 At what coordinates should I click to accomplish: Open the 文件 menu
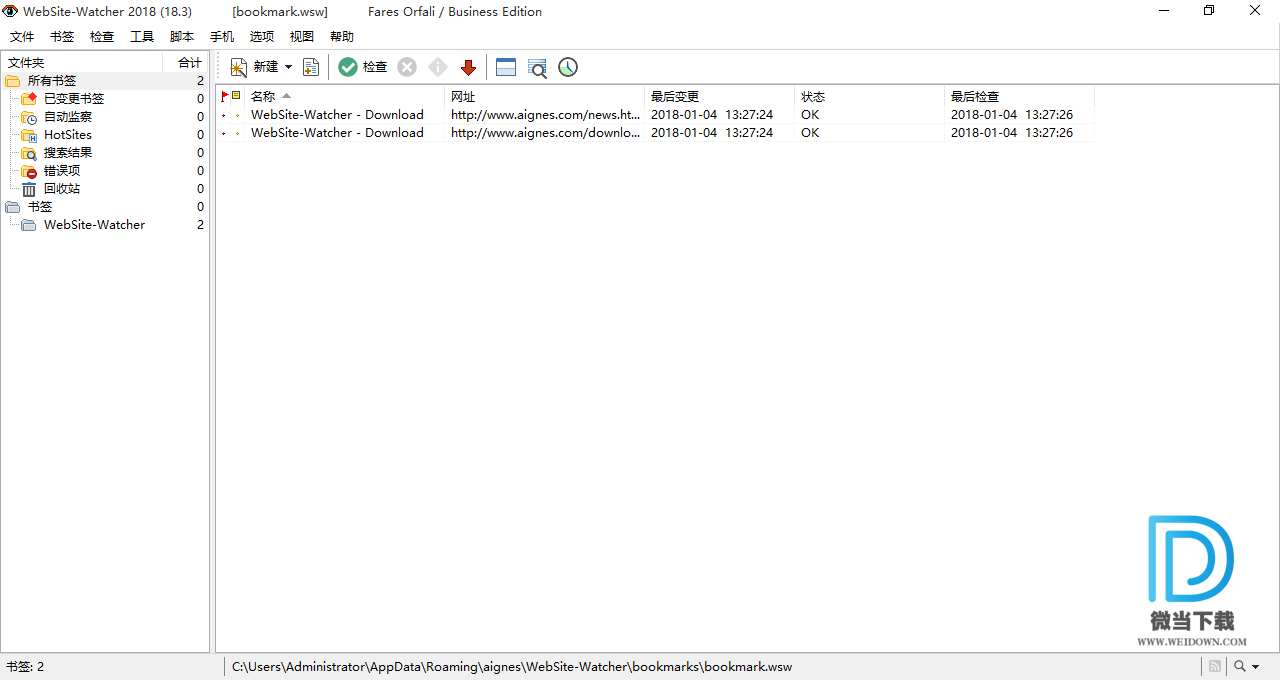pos(22,37)
